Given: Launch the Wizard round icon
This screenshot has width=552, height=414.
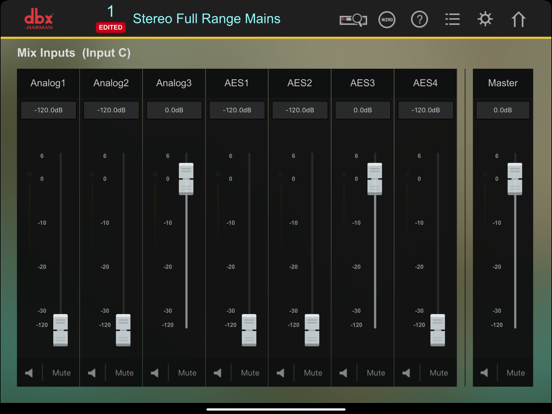Looking at the screenshot, I should click(x=387, y=19).
